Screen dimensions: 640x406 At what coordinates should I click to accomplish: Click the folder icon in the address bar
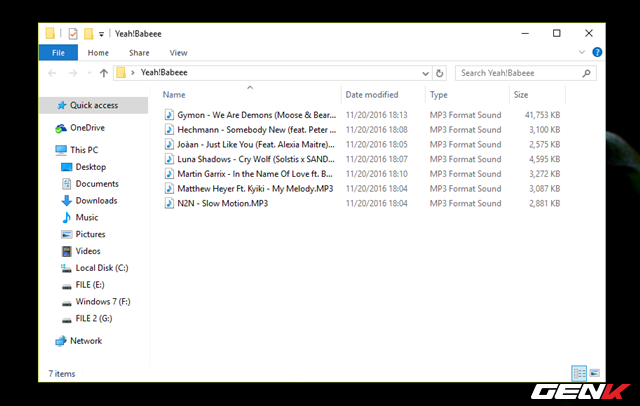[x=121, y=73]
